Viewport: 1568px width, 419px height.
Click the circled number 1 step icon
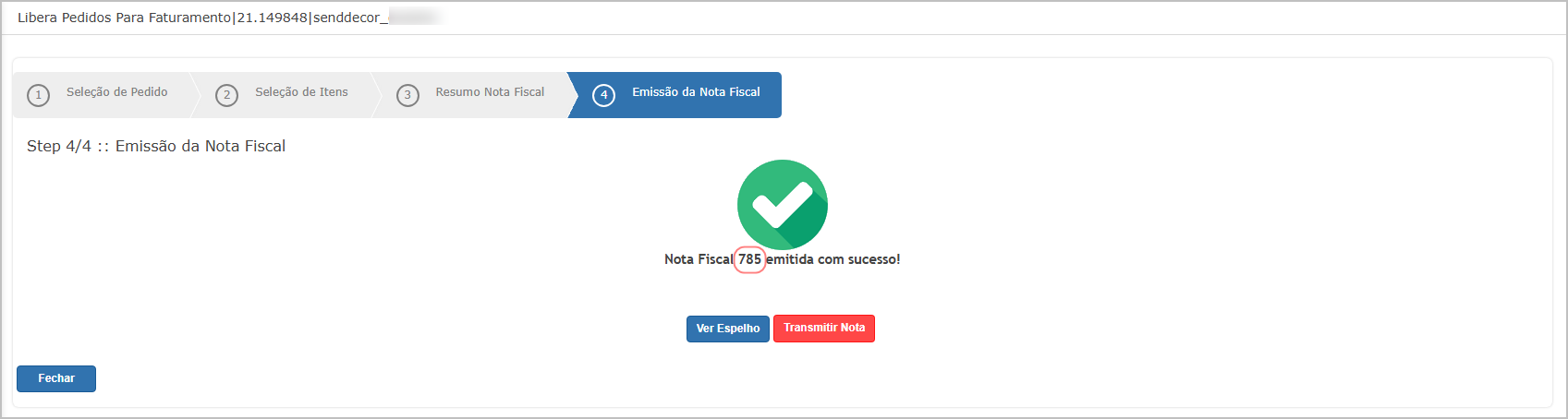[x=38, y=95]
